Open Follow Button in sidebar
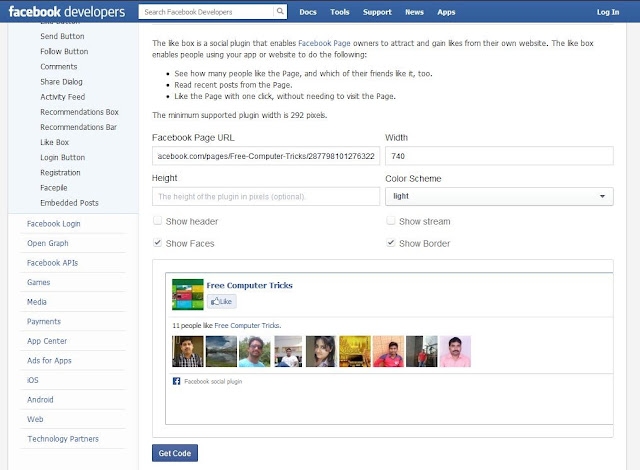This screenshot has height=470, width=640. tap(64, 51)
